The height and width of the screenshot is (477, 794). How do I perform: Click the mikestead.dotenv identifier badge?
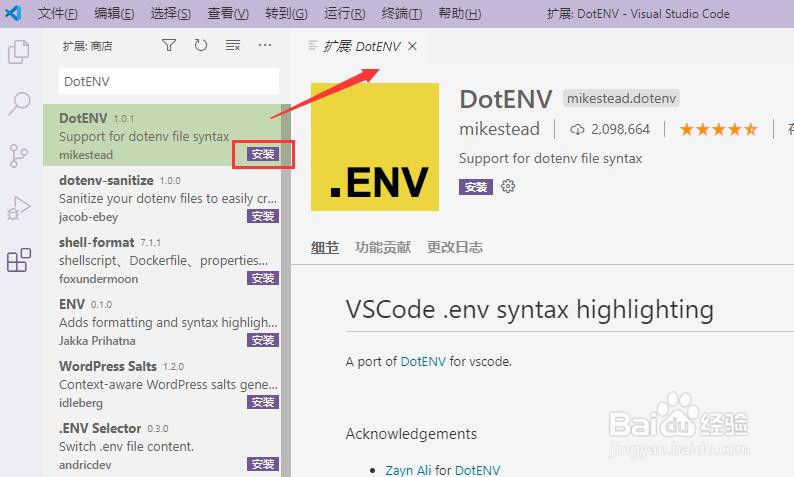621,98
